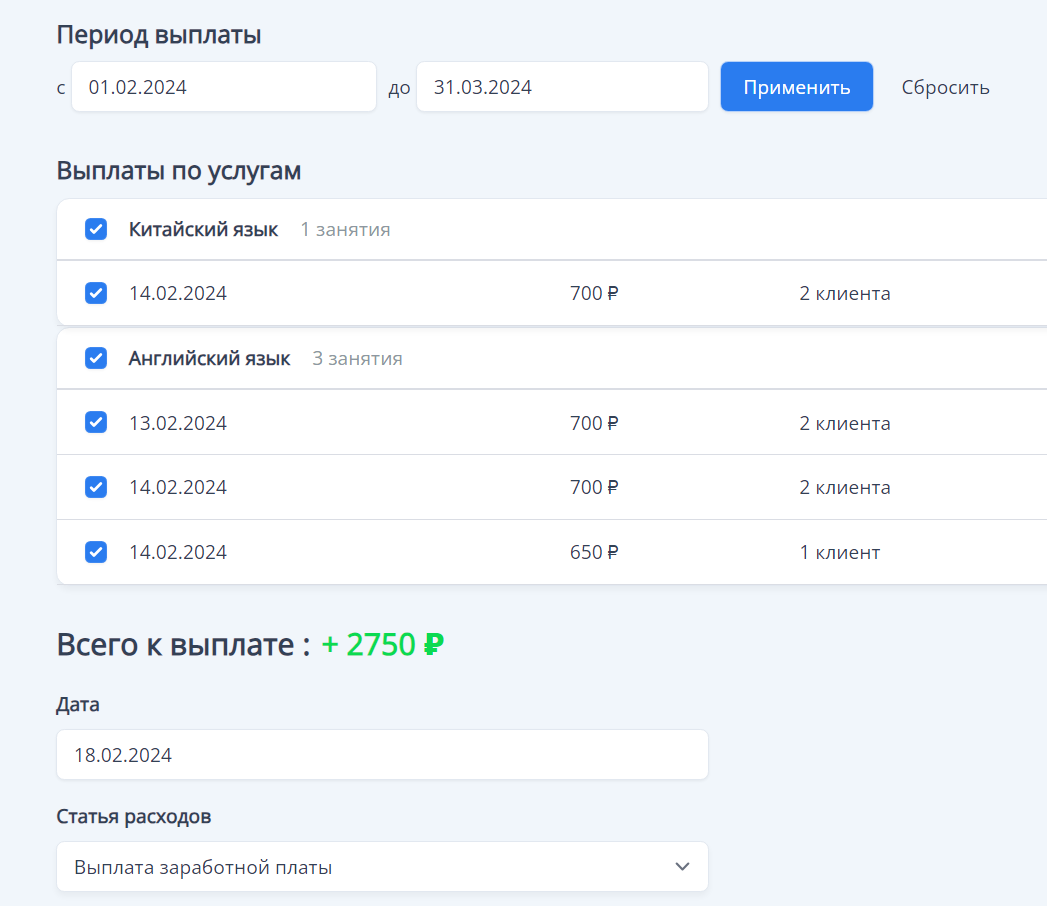Viewport: 1047px width, 906px height.
Task: Uncheck the 650 ₽ lesson checkbox
Action: (x=95, y=551)
